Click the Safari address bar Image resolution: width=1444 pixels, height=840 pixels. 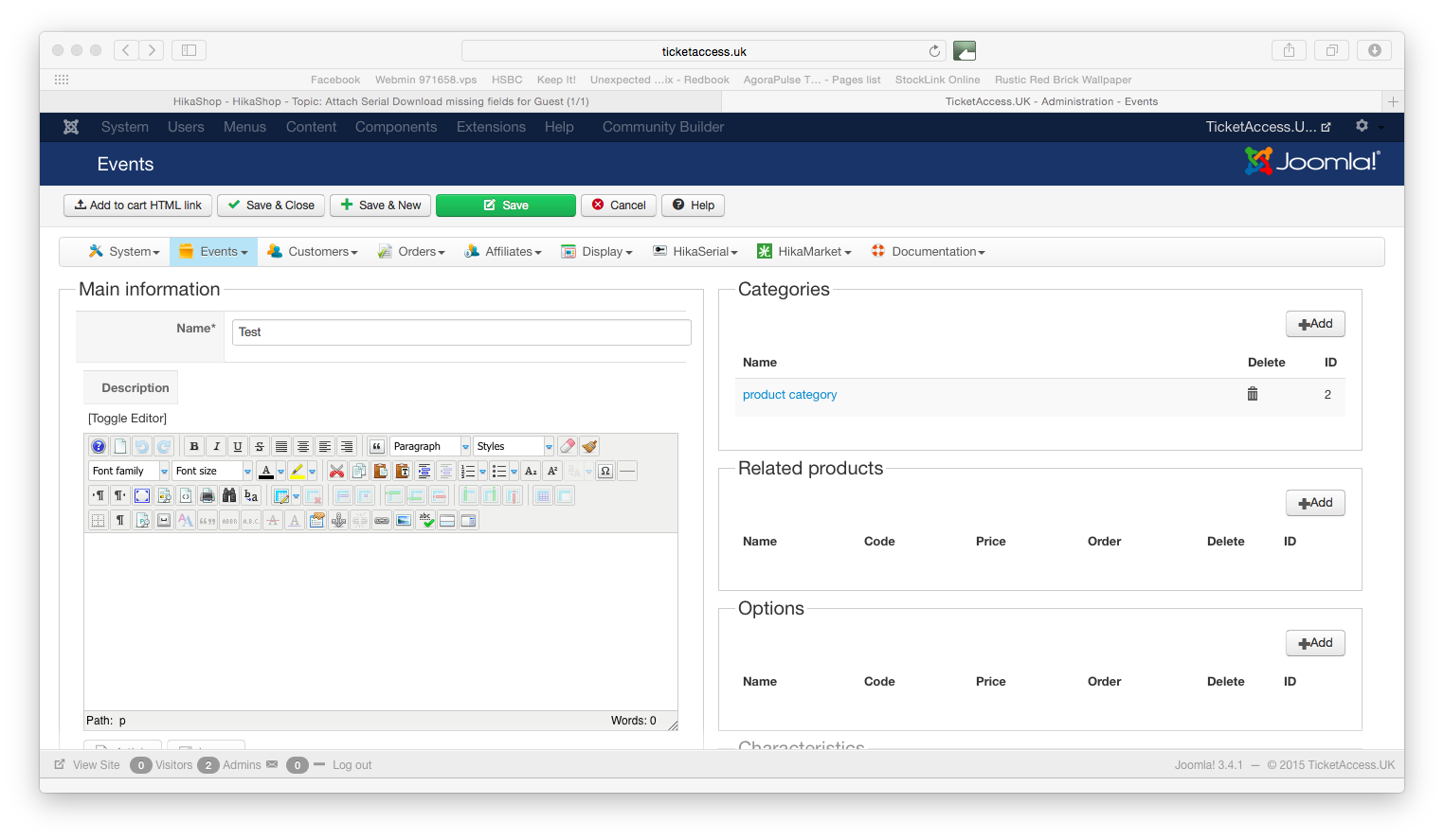(704, 51)
